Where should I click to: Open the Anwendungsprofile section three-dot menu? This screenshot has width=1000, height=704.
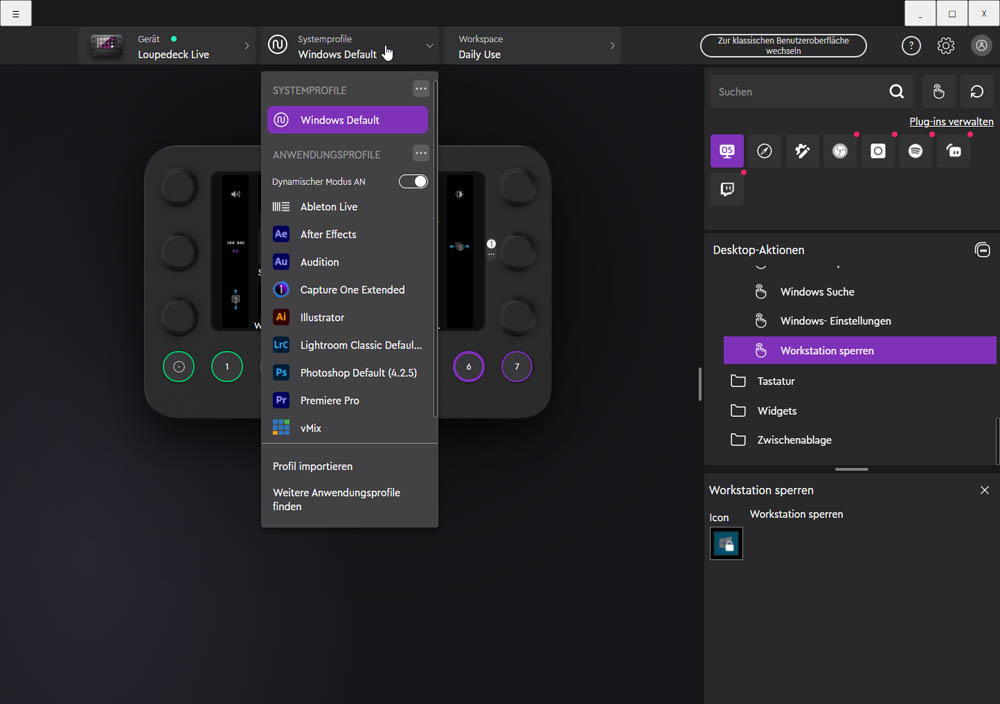coord(420,153)
